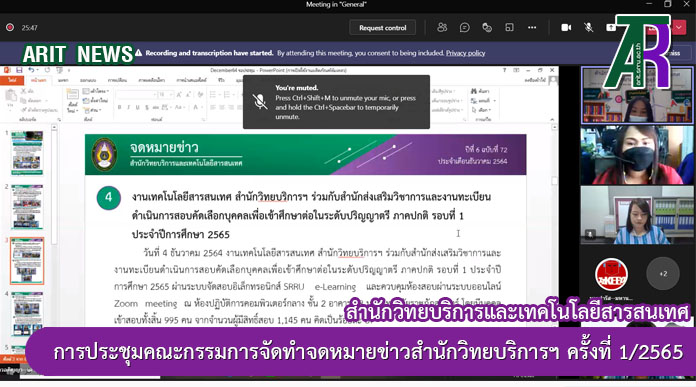Image resolution: width=696 pixels, height=387 pixels.
Task: Click PowerPoint Help question mark icon
Action: tap(504, 70)
